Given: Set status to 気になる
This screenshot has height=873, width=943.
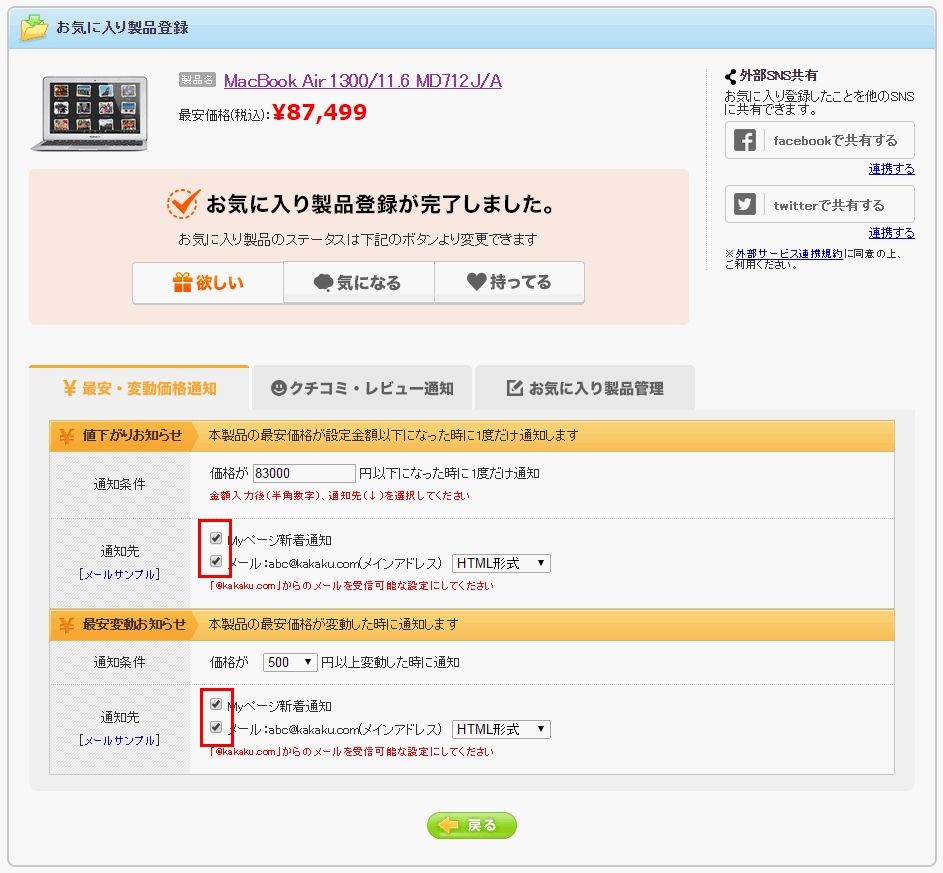Looking at the screenshot, I should (x=358, y=283).
